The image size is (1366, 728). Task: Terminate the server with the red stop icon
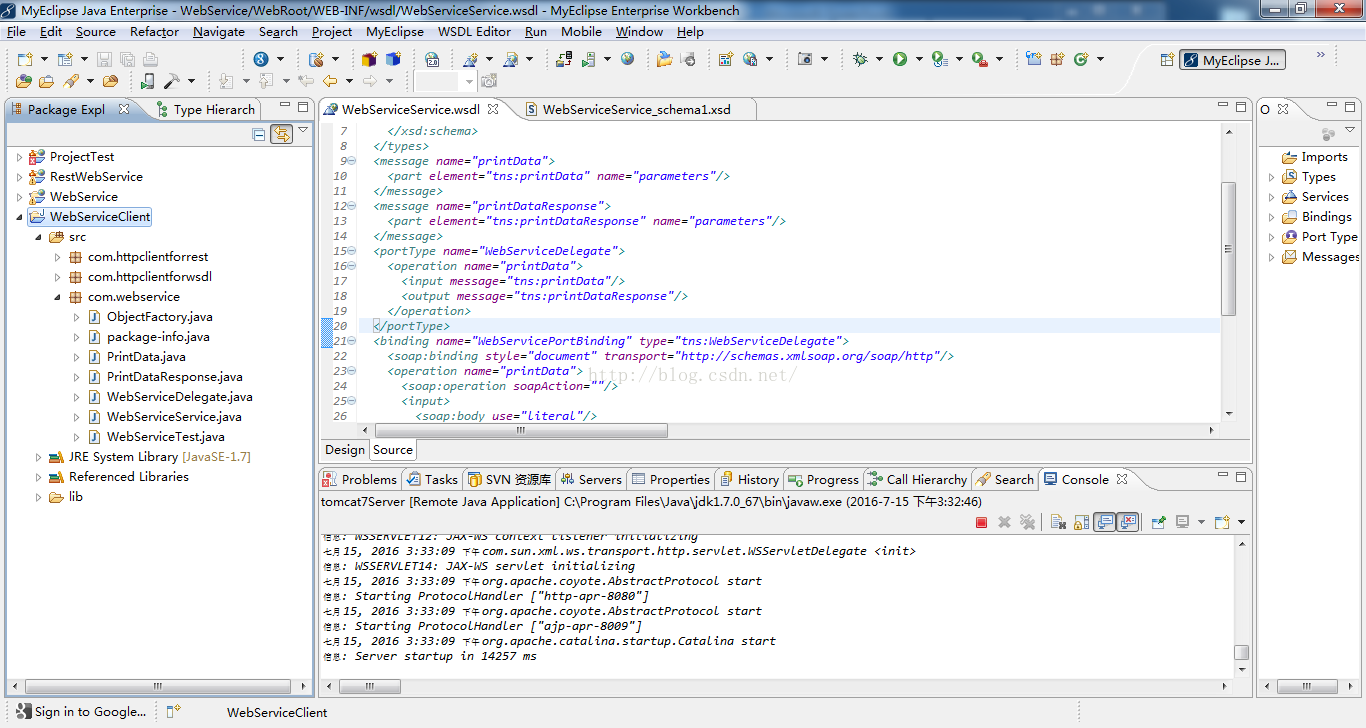point(981,522)
